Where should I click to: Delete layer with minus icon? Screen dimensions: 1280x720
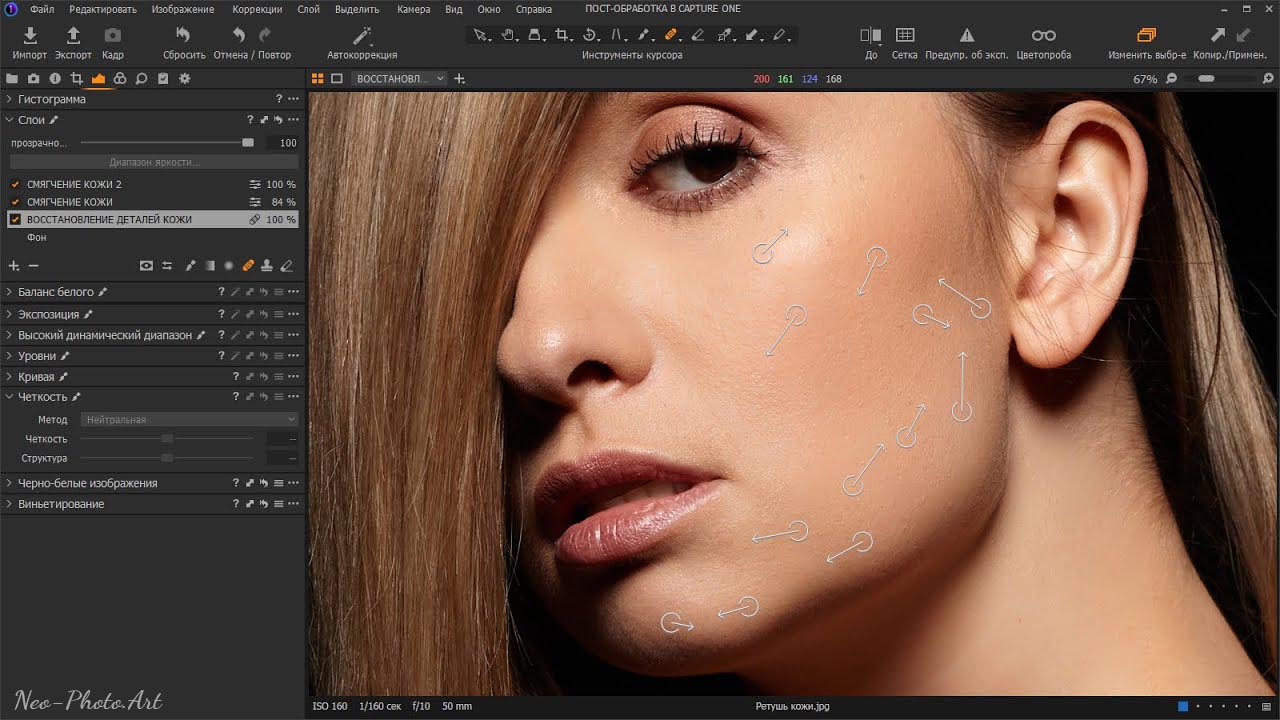33,266
